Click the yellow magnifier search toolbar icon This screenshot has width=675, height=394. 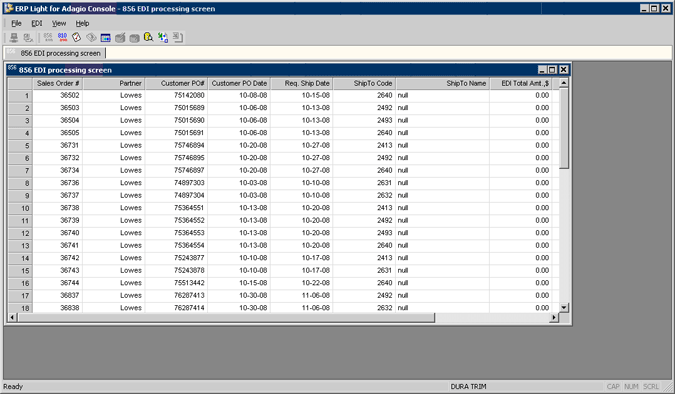tap(149, 38)
